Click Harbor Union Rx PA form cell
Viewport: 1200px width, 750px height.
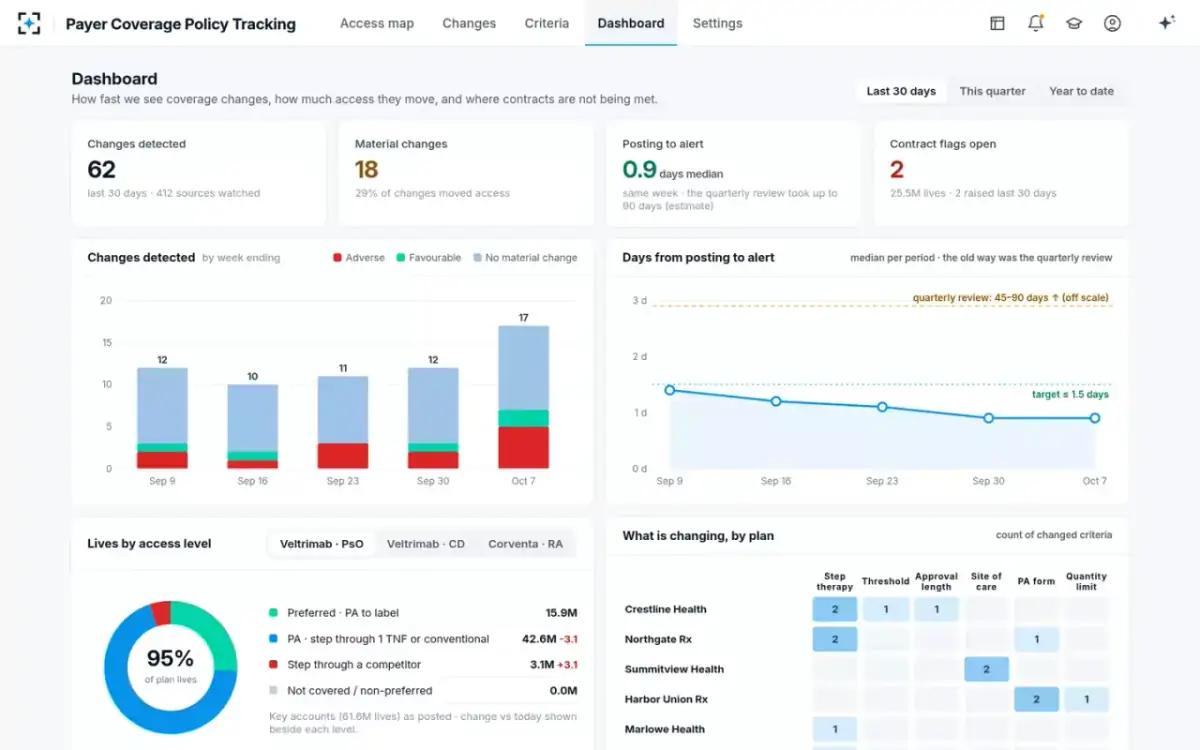coord(1037,699)
